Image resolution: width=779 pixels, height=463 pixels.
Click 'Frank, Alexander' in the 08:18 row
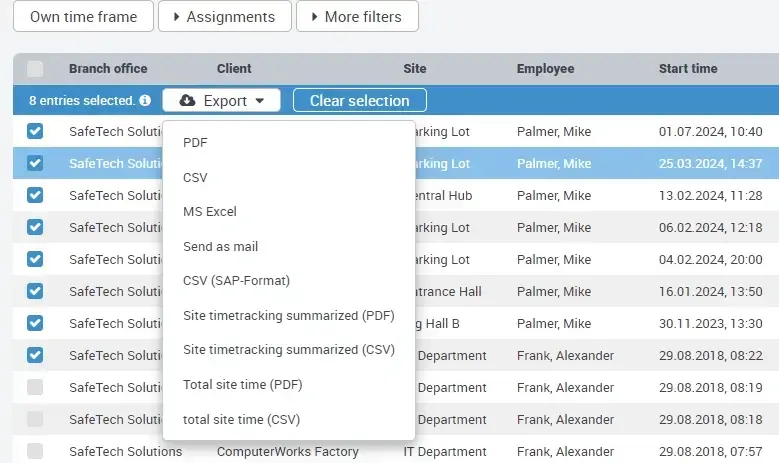coord(565,420)
